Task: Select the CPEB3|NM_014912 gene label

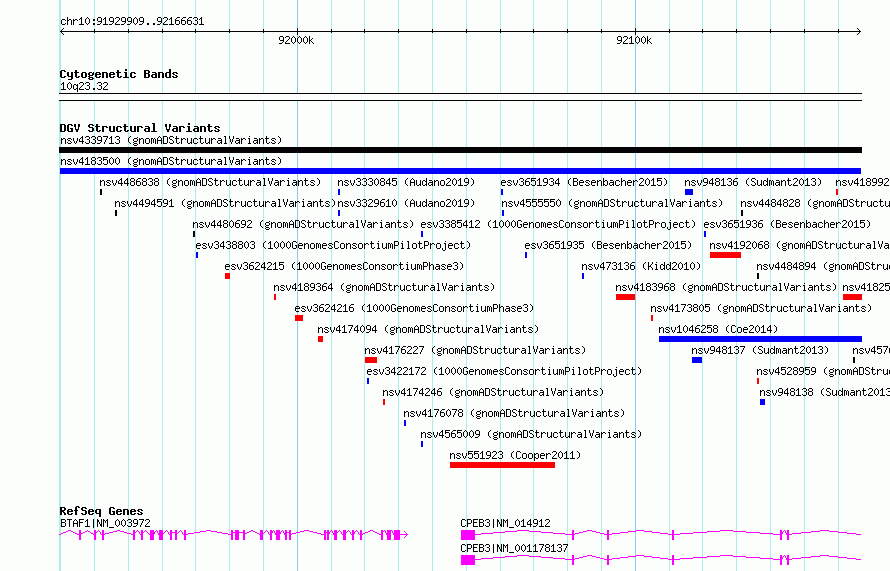Action: [x=505, y=523]
